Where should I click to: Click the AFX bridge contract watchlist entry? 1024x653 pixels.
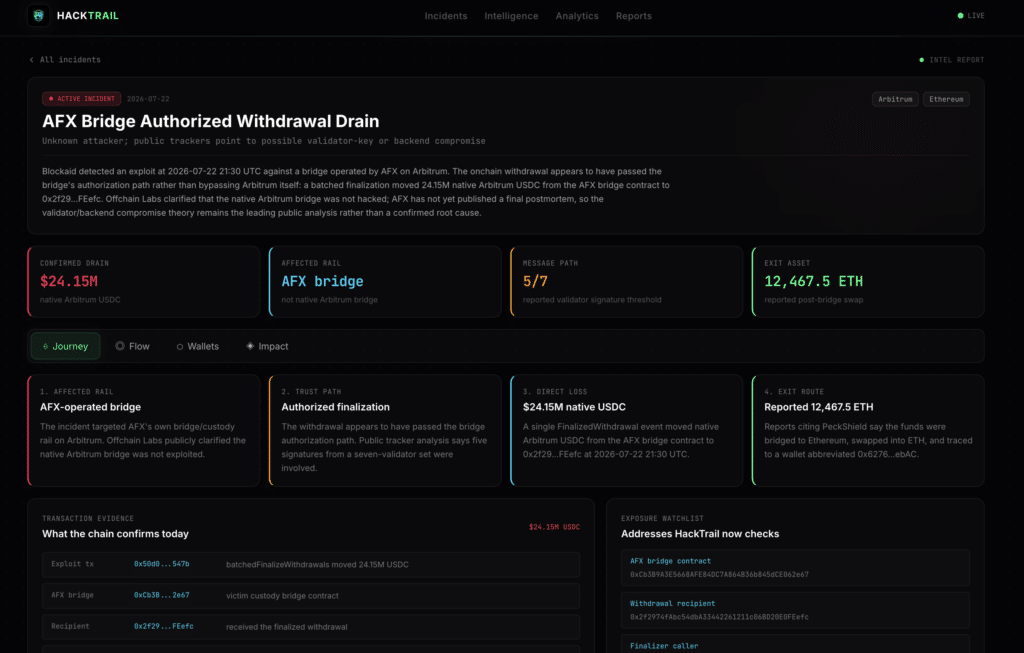(x=795, y=567)
